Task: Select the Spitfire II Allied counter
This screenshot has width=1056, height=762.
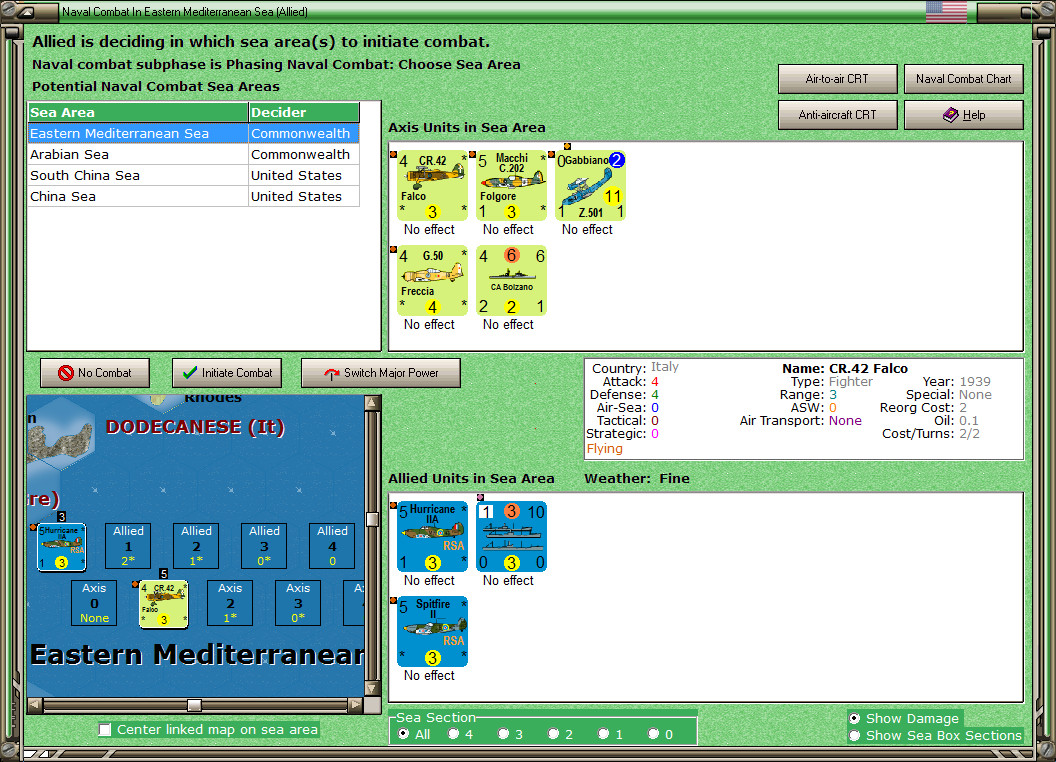Action: point(432,631)
